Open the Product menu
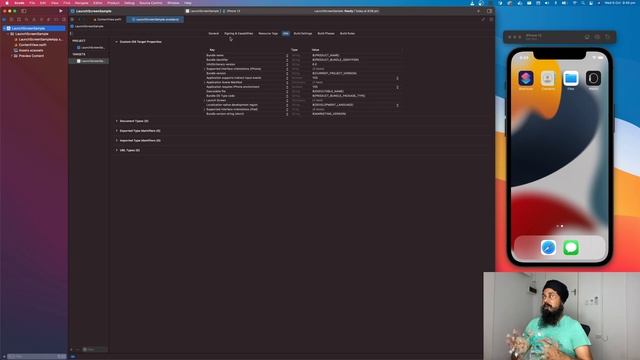This screenshot has height=360, width=640. click(x=113, y=3)
